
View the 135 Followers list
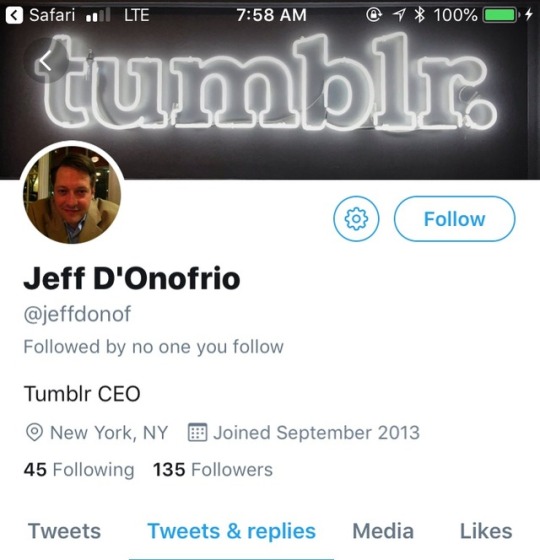click(x=212, y=469)
